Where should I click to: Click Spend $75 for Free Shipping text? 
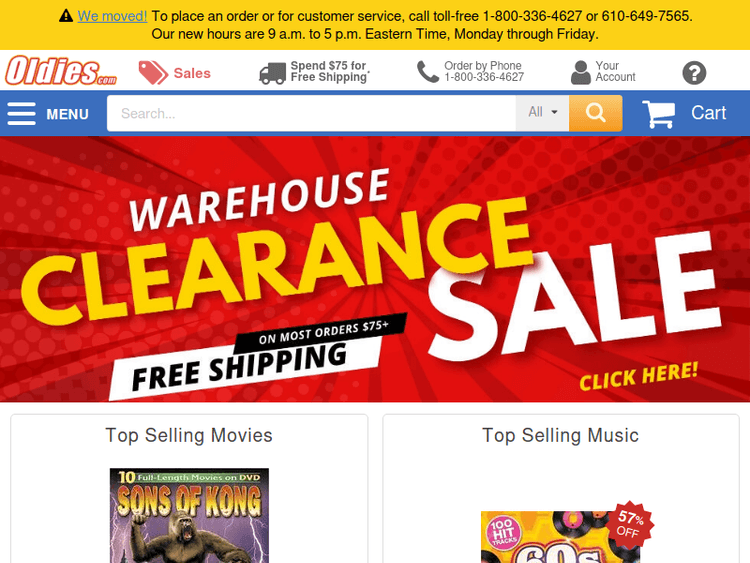point(329,71)
